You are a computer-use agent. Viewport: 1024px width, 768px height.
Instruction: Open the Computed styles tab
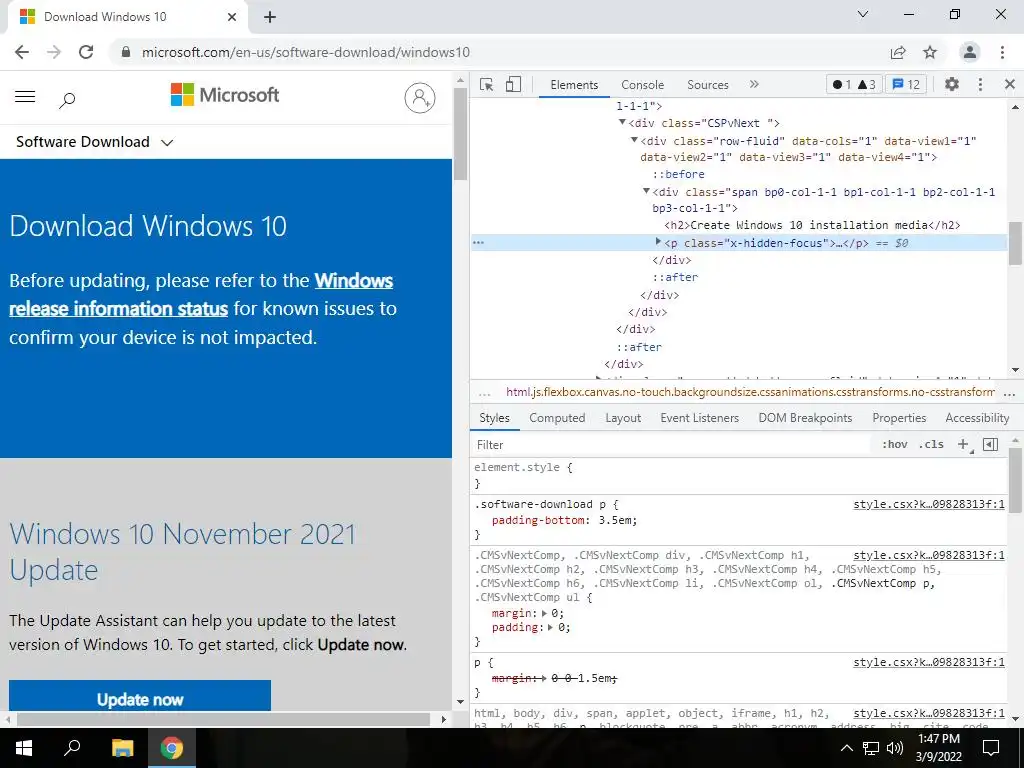point(557,418)
